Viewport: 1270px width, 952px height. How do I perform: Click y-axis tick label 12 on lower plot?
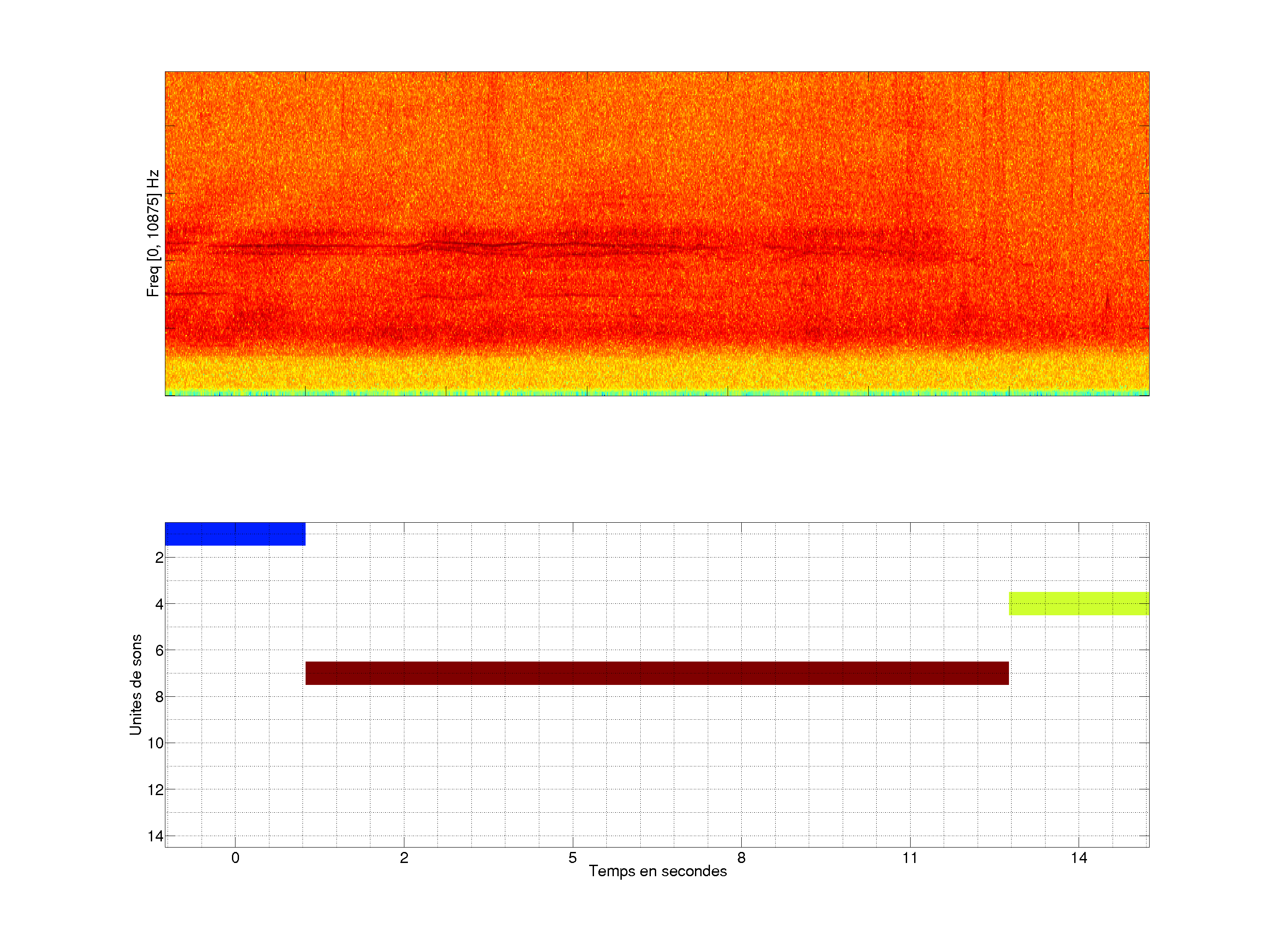(156, 790)
